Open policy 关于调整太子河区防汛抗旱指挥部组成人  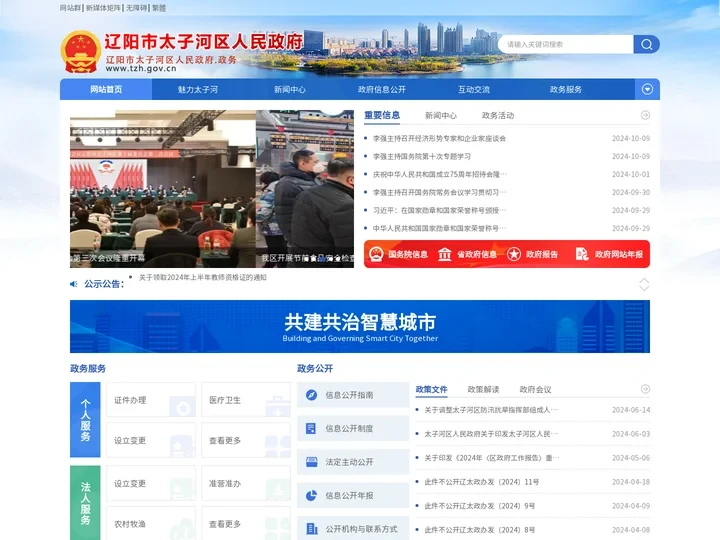click(491, 410)
